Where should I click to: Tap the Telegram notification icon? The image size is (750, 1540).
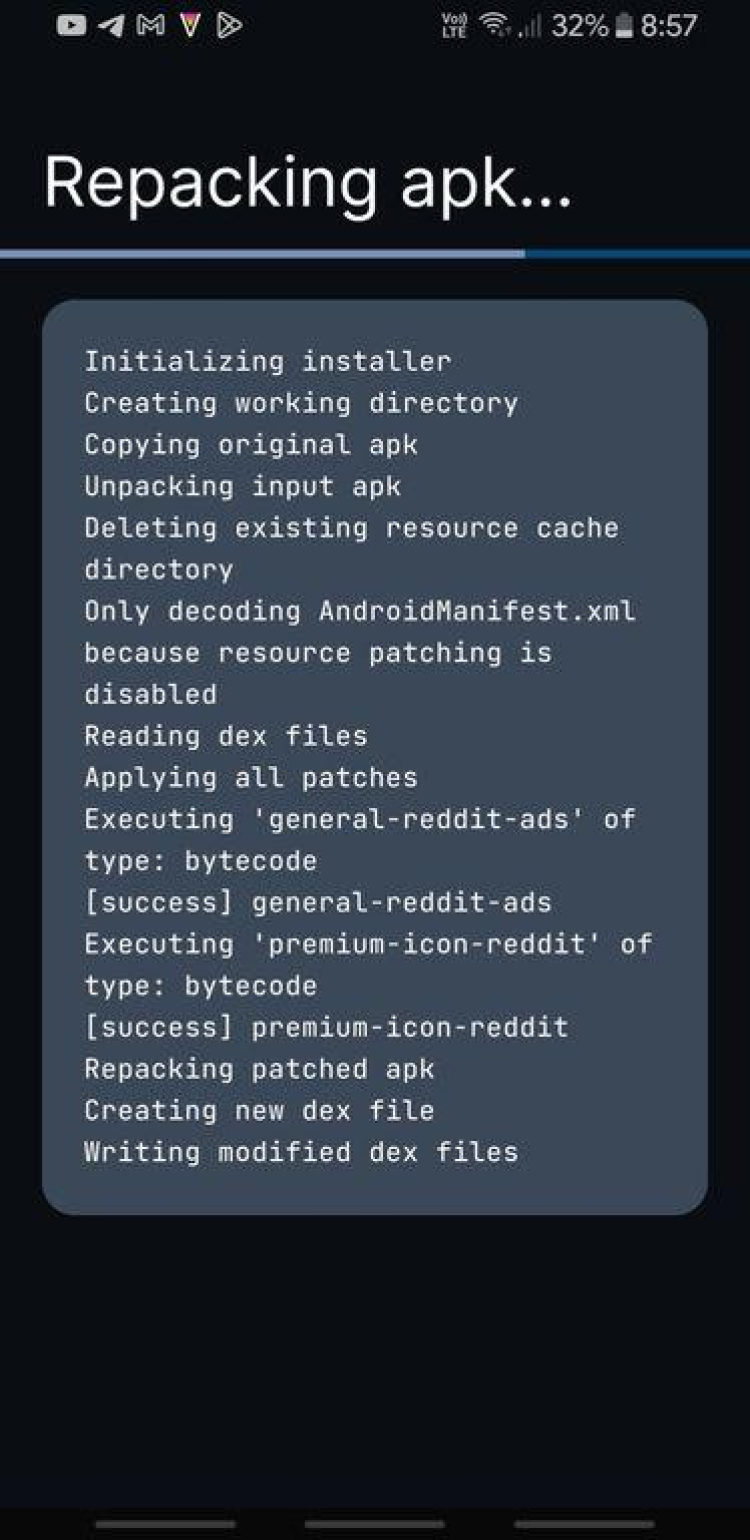[x=111, y=26]
